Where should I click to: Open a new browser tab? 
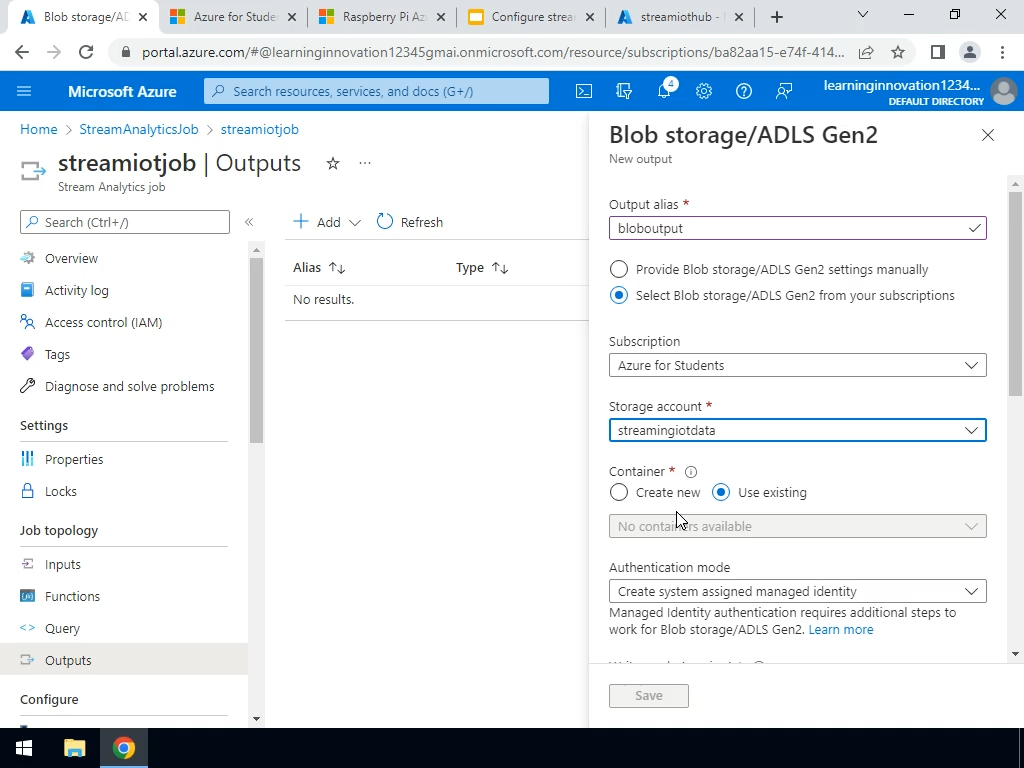click(x=776, y=18)
